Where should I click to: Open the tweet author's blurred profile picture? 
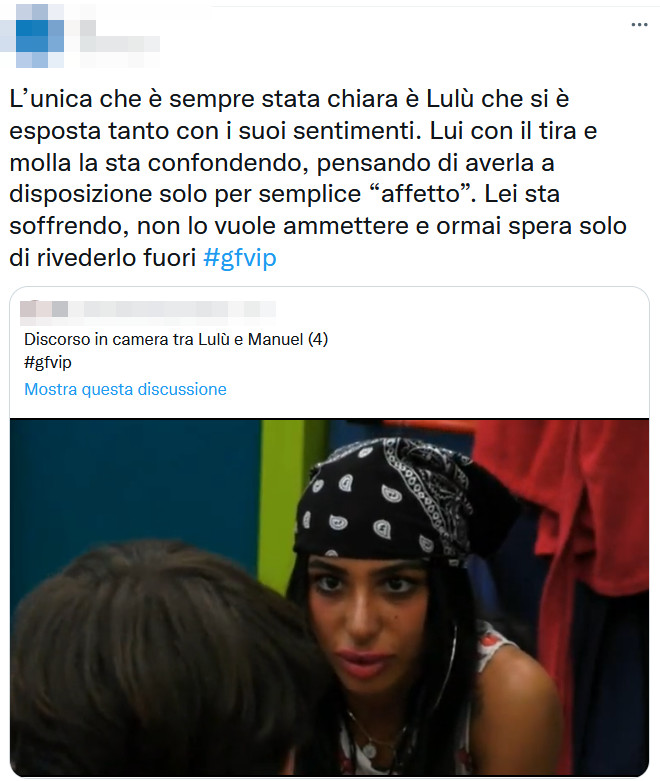[x=39, y=35]
